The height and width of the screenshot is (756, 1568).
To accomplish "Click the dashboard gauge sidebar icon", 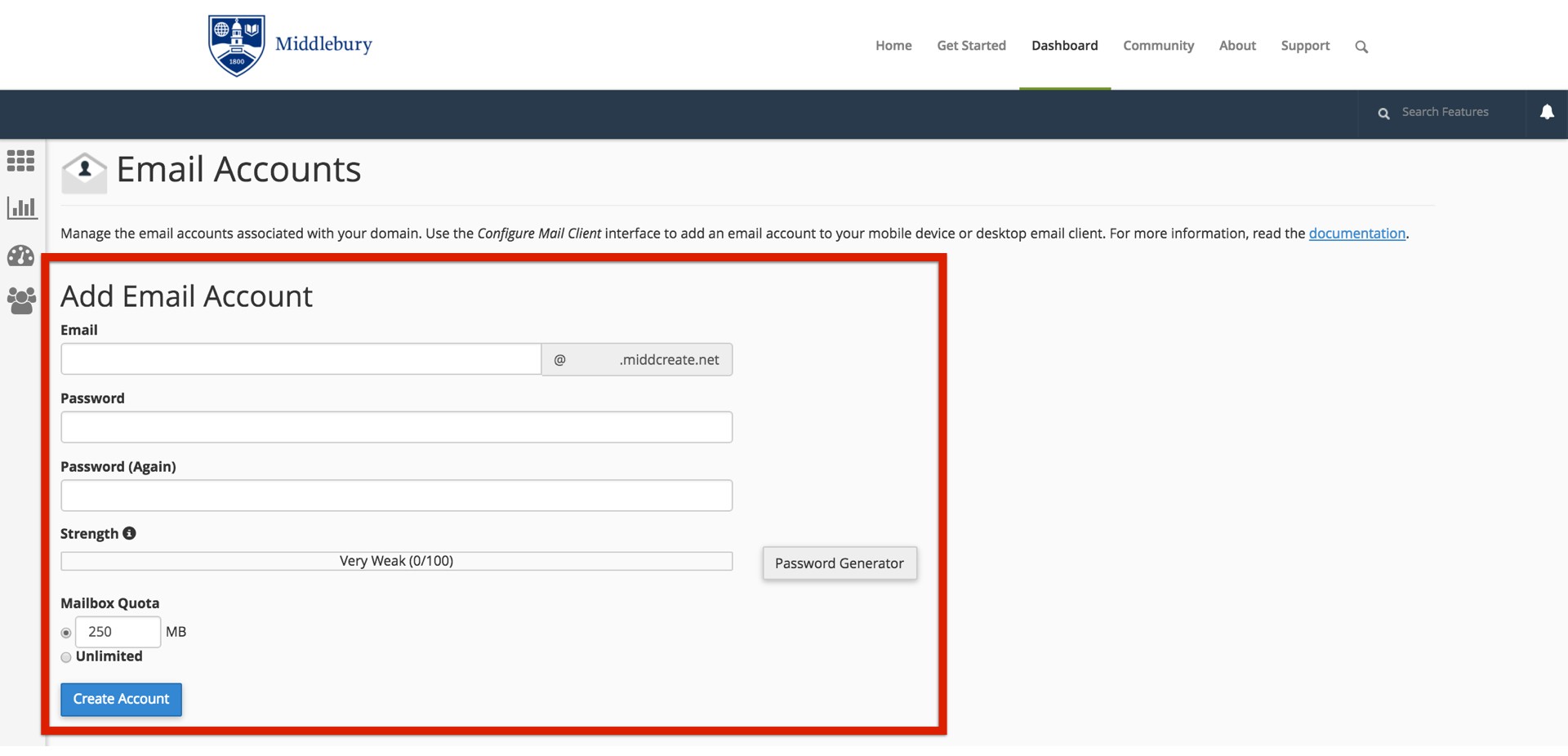I will [21, 256].
